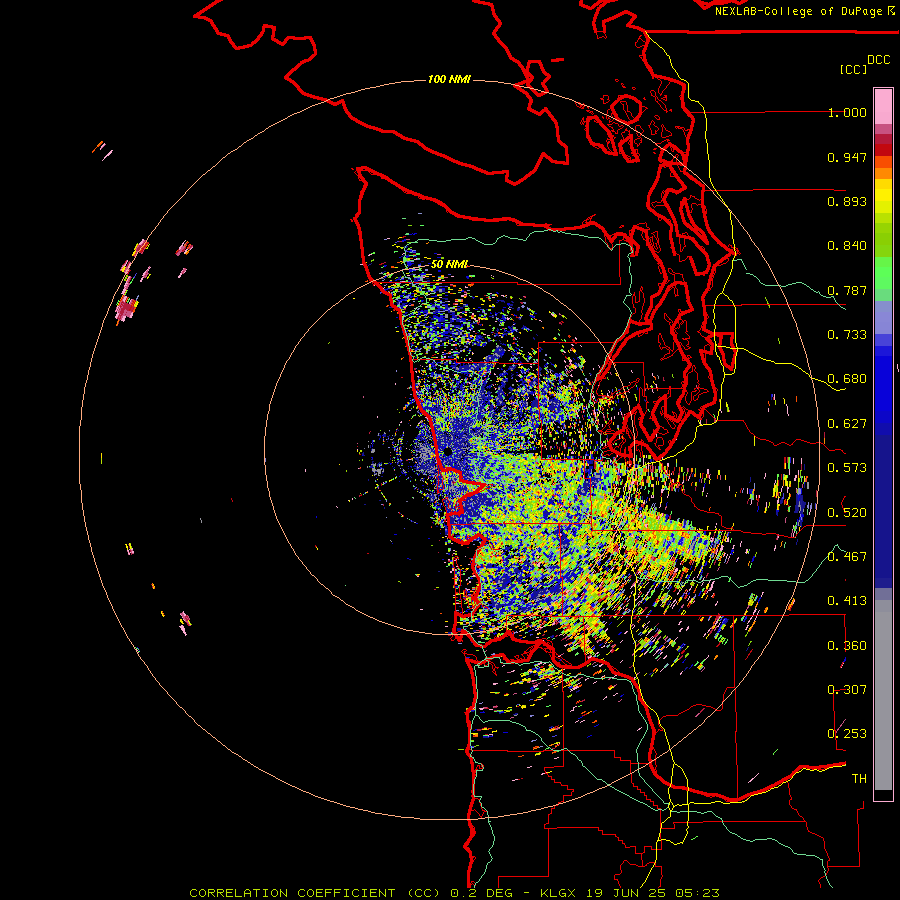Select the dark navy color bar segment
900x900 pixels.
coord(883,506)
